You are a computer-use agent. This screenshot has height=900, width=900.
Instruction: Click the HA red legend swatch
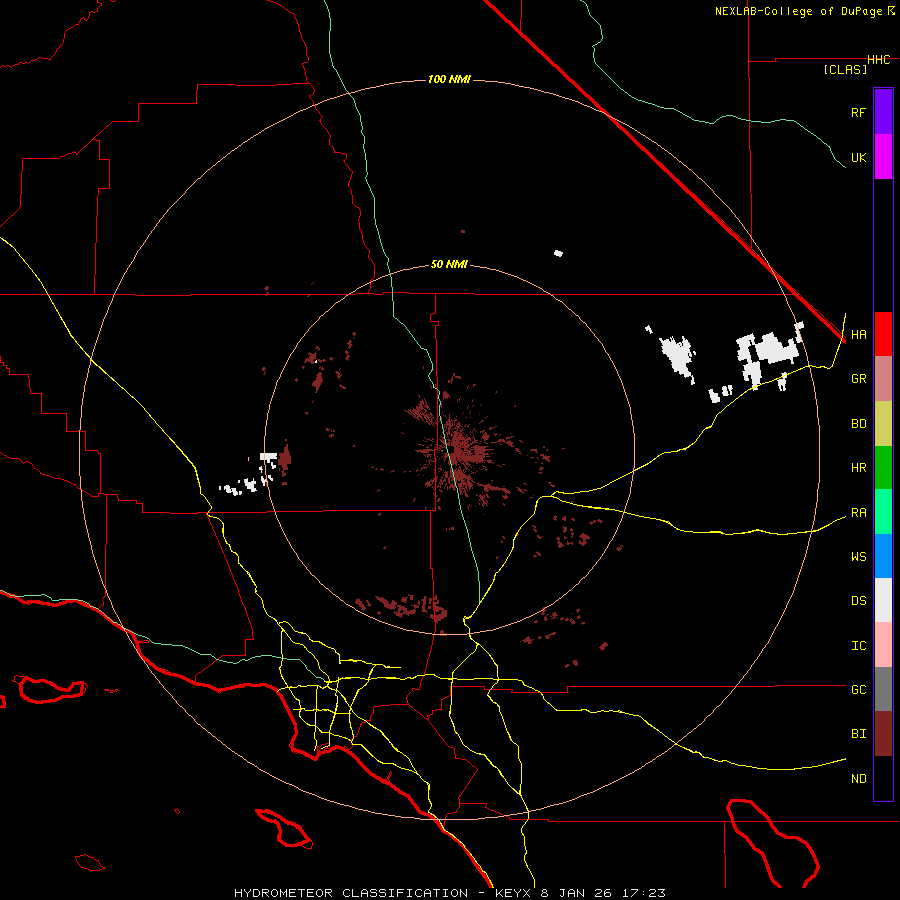pyautogui.click(x=883, y=334)
